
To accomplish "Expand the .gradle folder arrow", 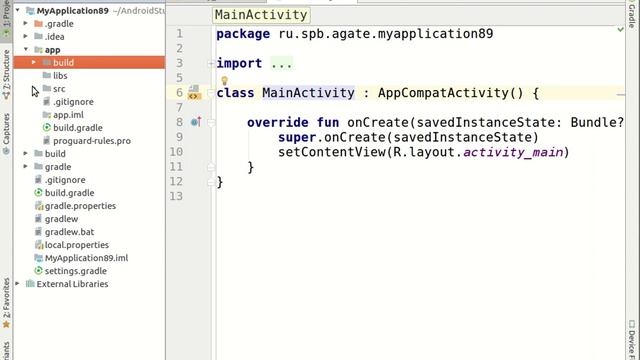I will [x=26, y=23].
